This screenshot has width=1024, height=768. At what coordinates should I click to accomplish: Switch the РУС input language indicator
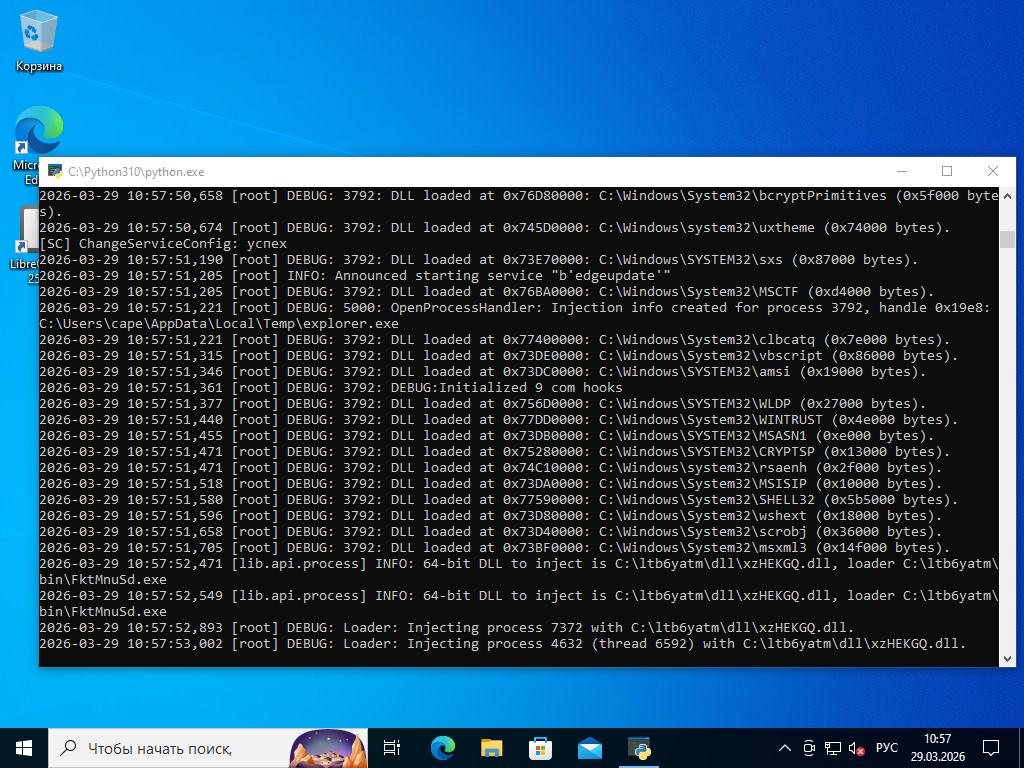pos(886,748)
